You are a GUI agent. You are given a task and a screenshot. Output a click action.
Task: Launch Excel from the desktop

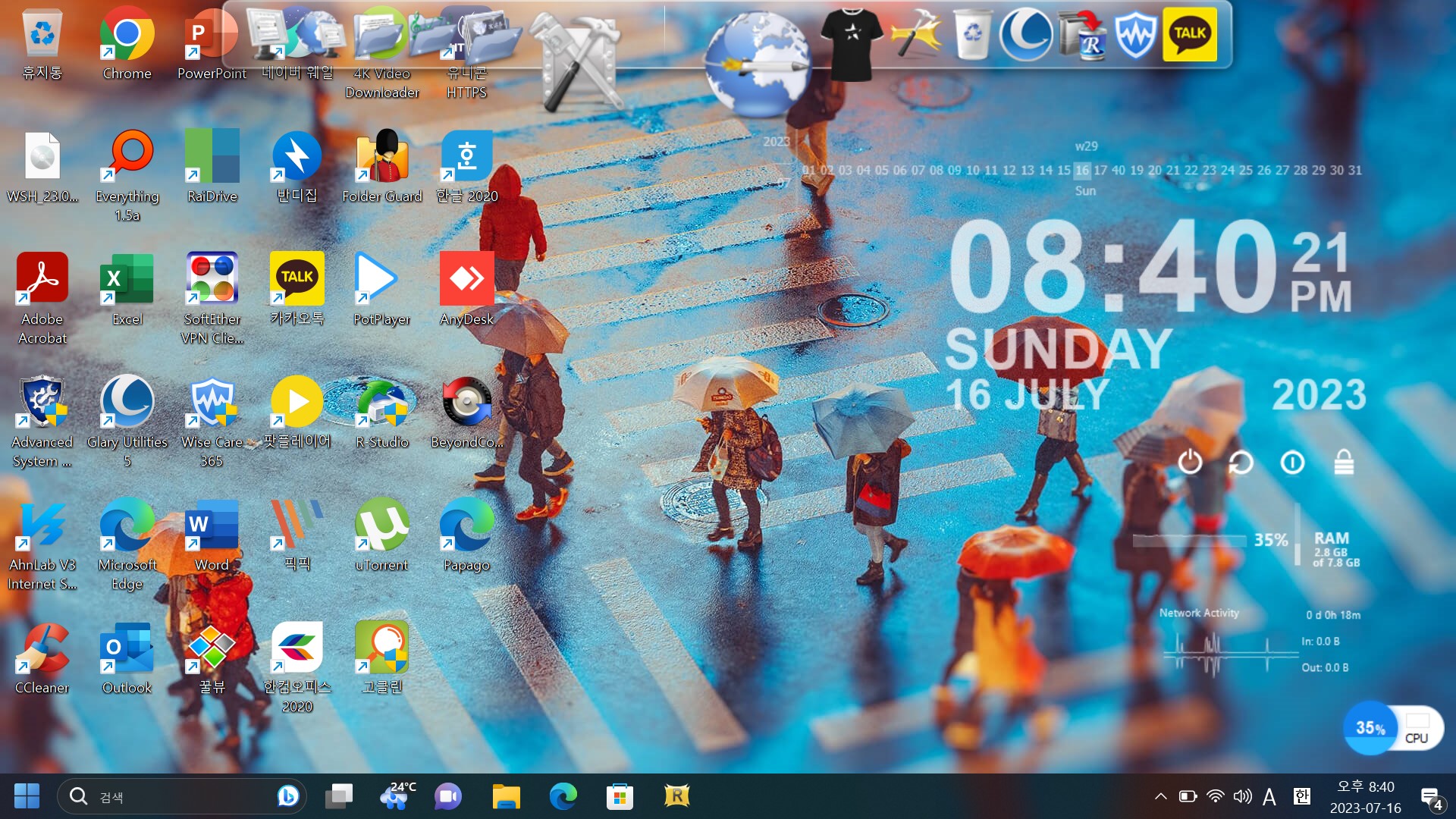coord(127,290)
